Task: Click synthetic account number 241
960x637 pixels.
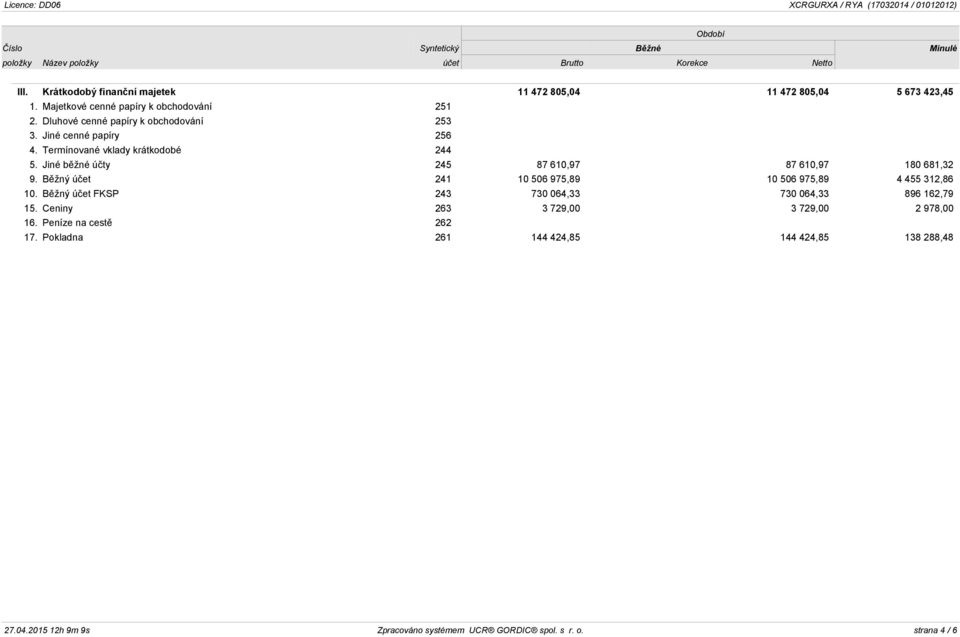Action: (x=443, y=179)
